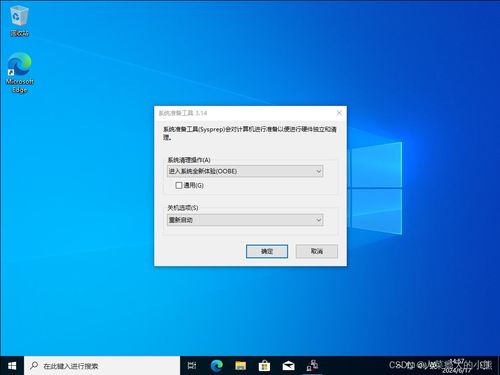Open File Explorer from the taskbar
The height and width of the screenshot is (375, 500).
pyautogui.click(x=240, y=366)
